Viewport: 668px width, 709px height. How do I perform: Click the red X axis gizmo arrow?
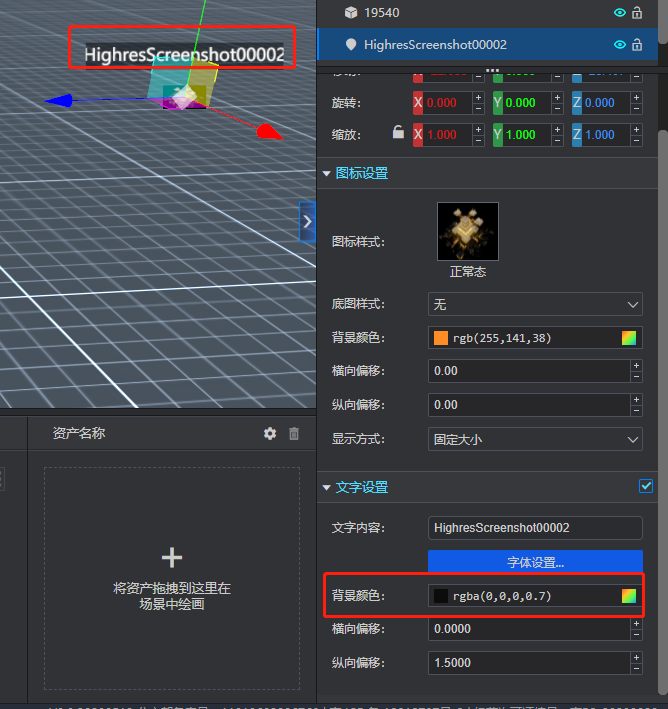(x=270, y=132)
